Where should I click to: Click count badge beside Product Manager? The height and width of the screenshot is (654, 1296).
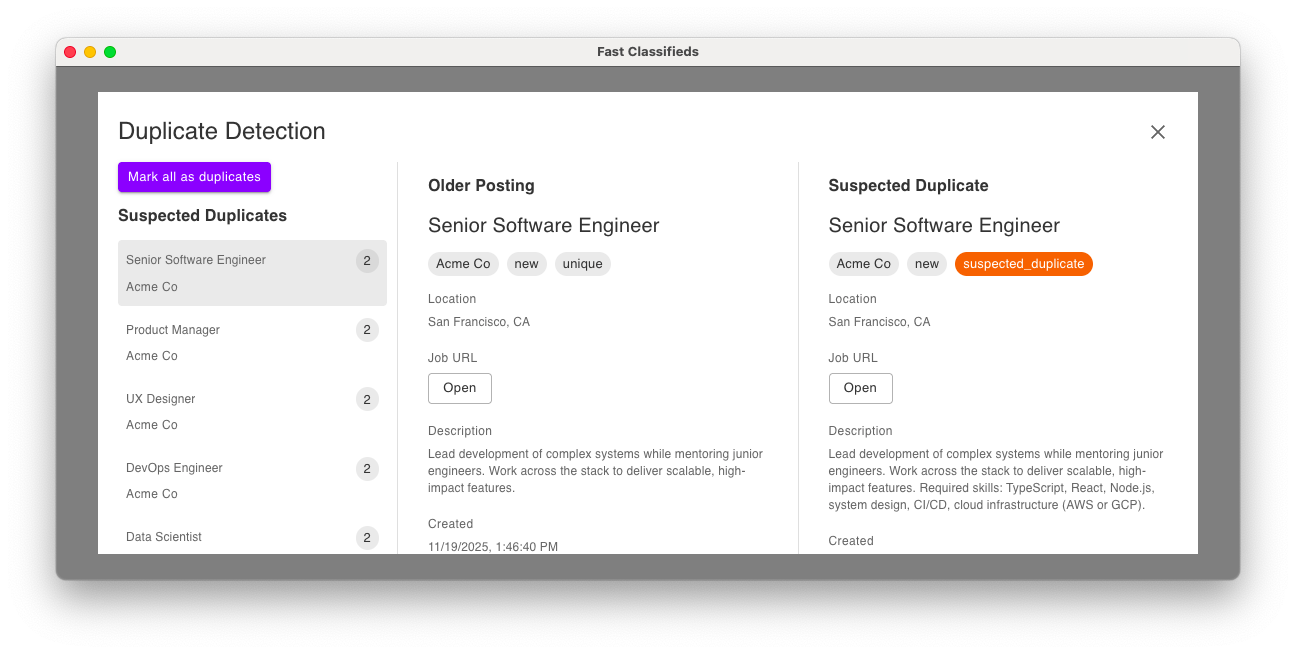click(x=367, y=330)
